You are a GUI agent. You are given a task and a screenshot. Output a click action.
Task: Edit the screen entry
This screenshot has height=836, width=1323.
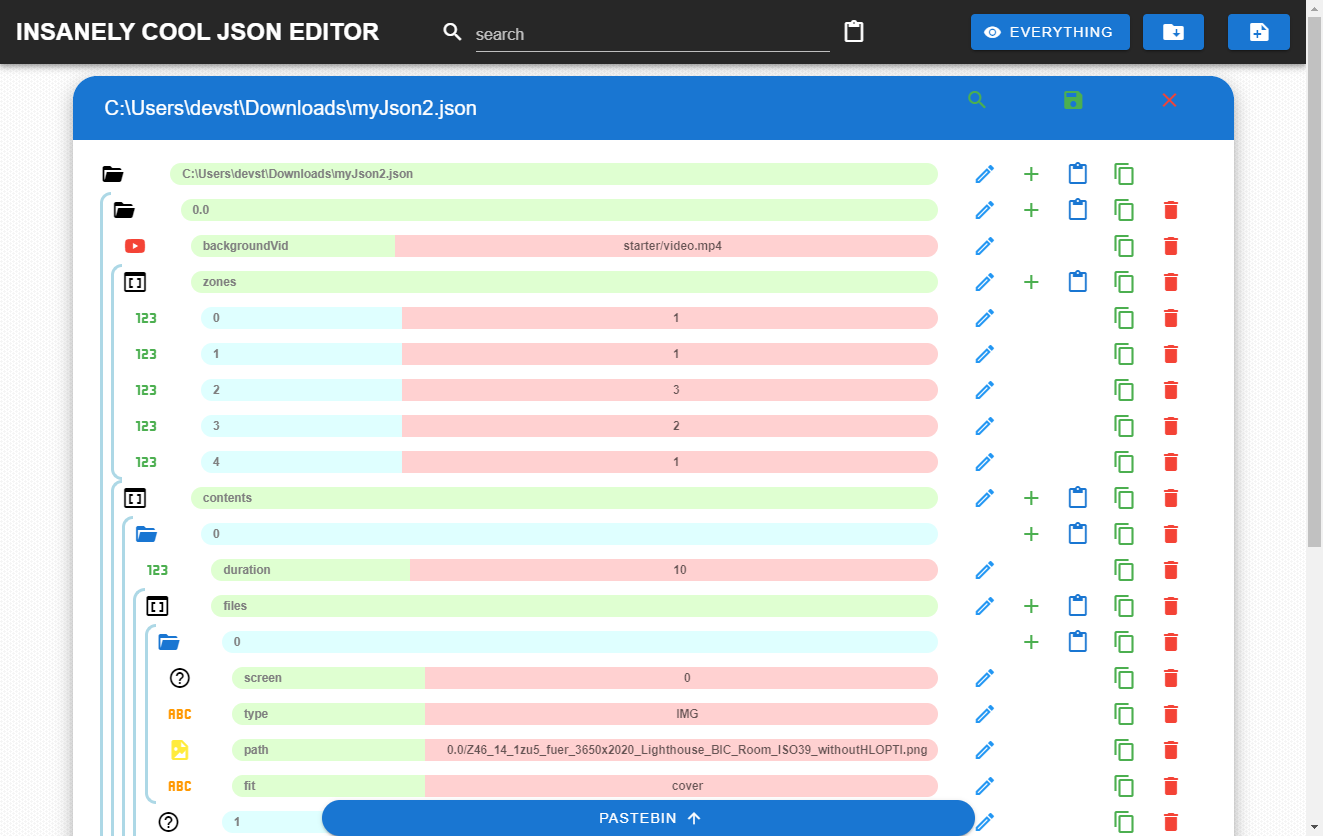pyautogui.click(x=985, y=678)
